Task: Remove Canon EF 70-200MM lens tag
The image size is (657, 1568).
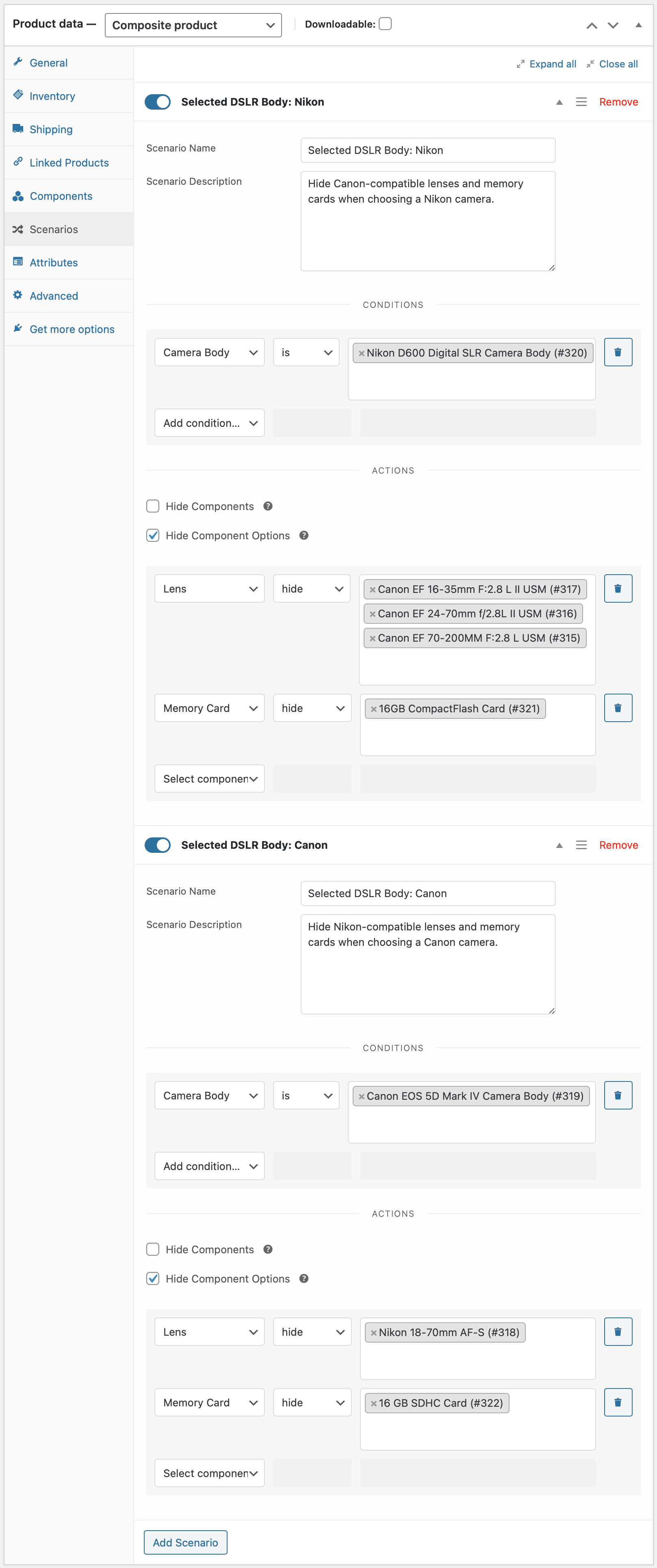Action: (x=372, y=638)
